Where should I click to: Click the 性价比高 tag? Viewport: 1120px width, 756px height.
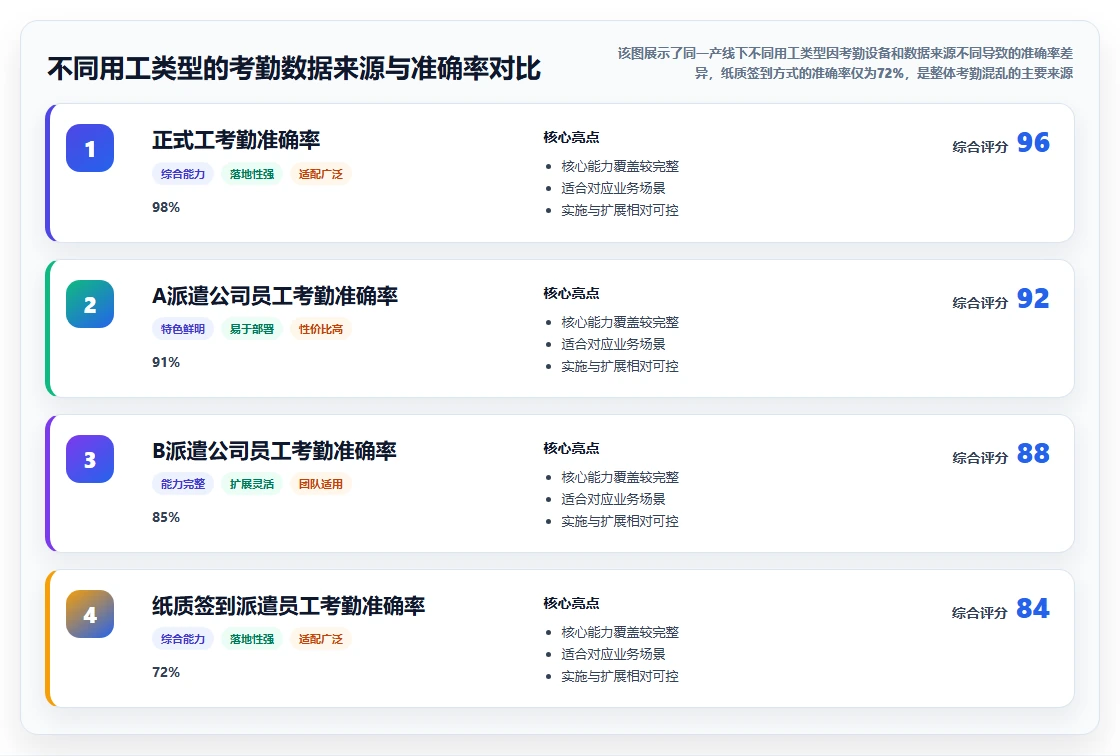321,329
